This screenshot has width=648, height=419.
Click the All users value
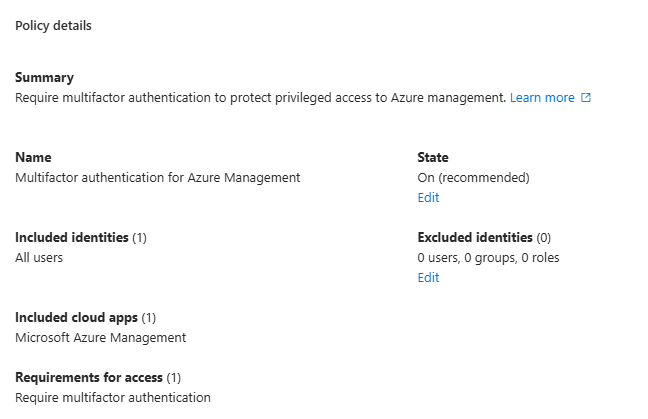click(x=39, y=258)
